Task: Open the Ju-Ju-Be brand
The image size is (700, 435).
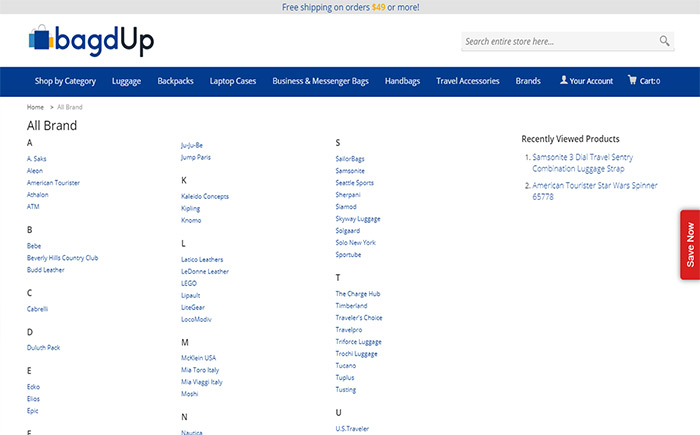Action: 192,145
